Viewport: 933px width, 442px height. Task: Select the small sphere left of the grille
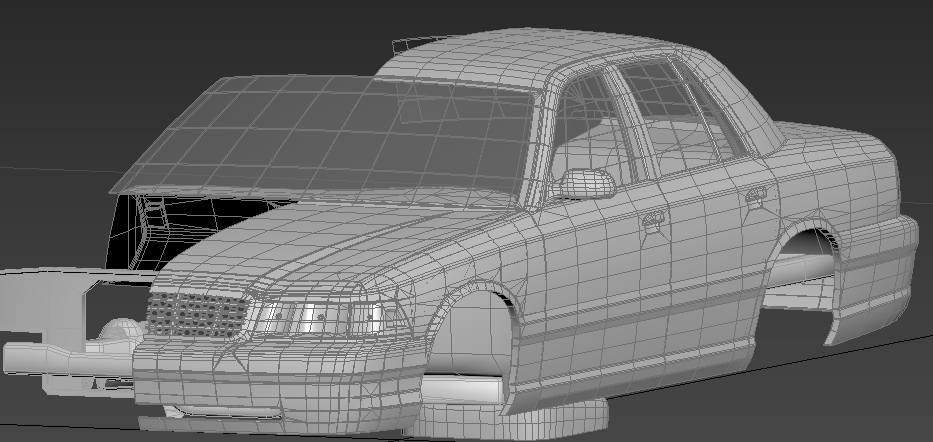coord(121,330)
